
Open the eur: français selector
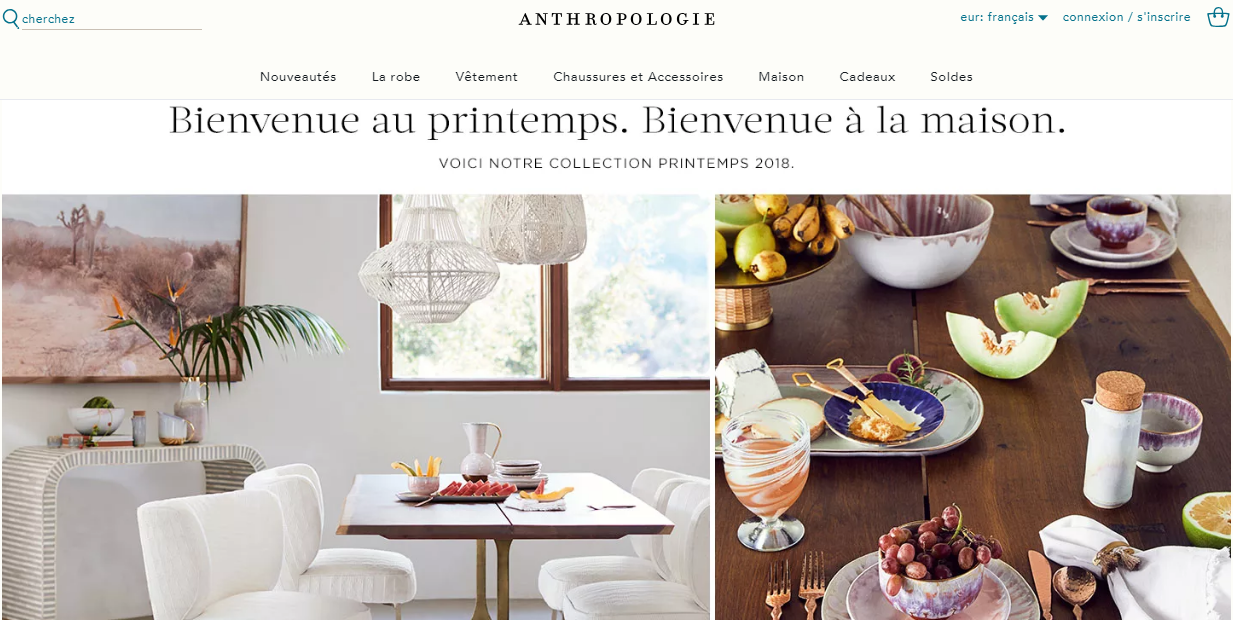[1004, 17]
